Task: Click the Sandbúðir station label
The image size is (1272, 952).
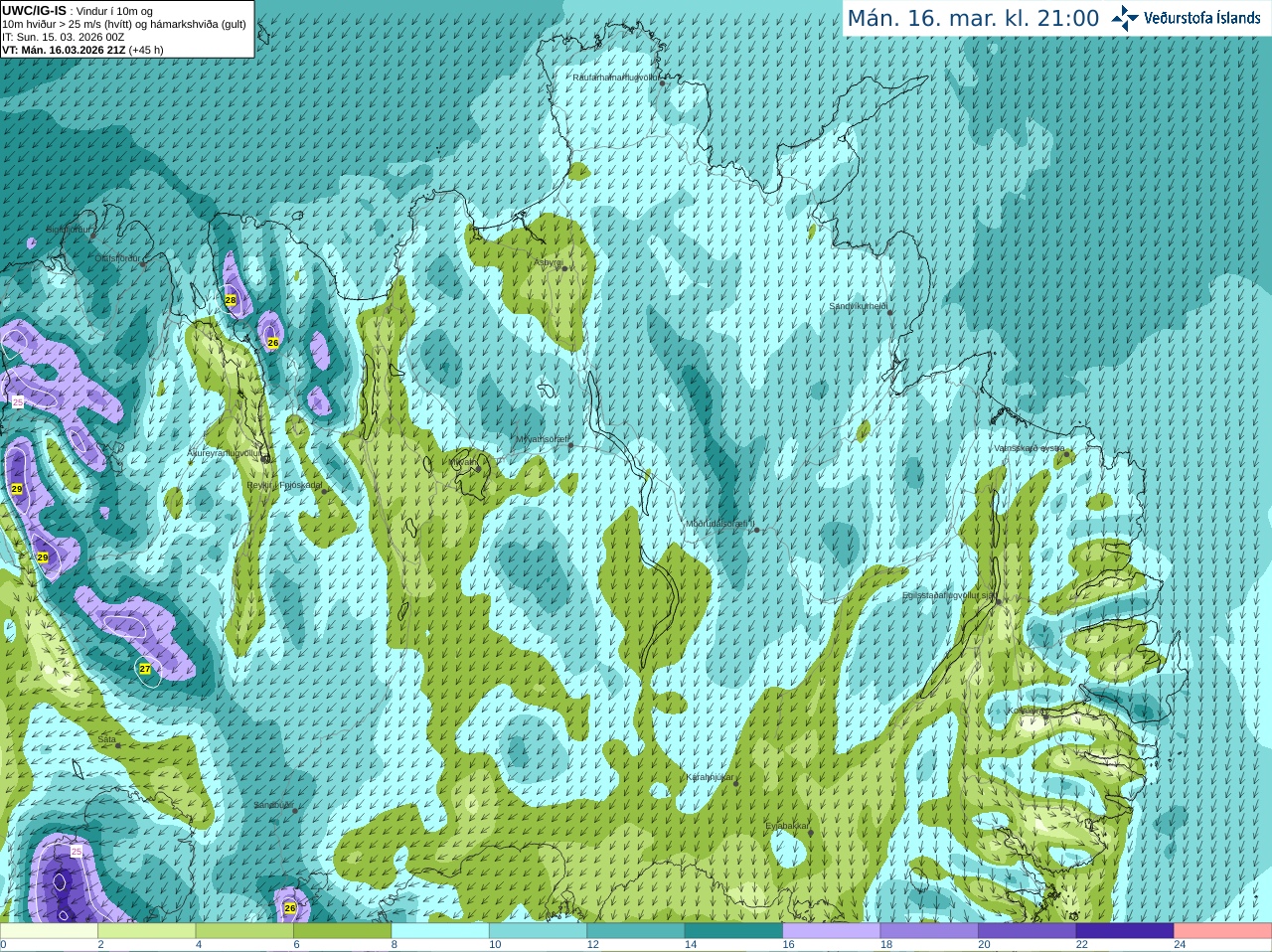Action: [273, 805]
